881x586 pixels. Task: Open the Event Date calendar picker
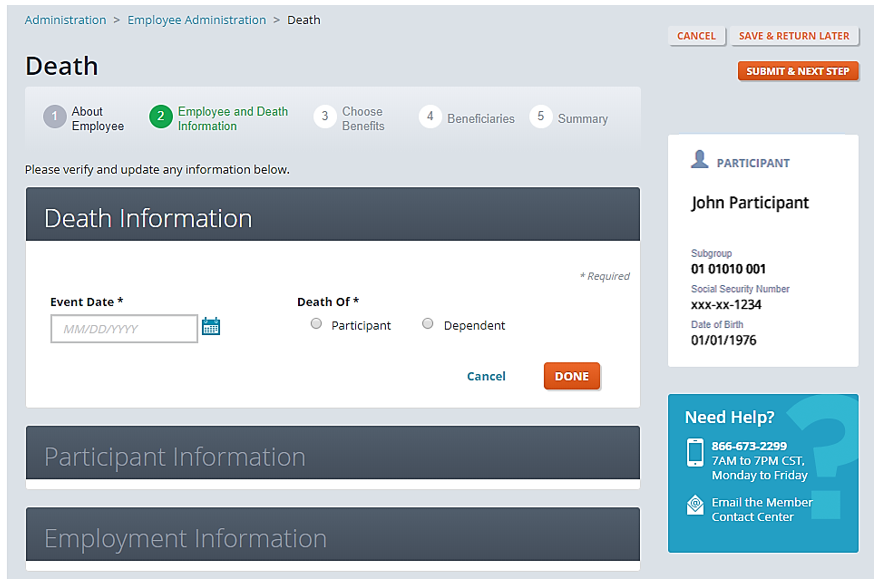click(x=211, y=326)
